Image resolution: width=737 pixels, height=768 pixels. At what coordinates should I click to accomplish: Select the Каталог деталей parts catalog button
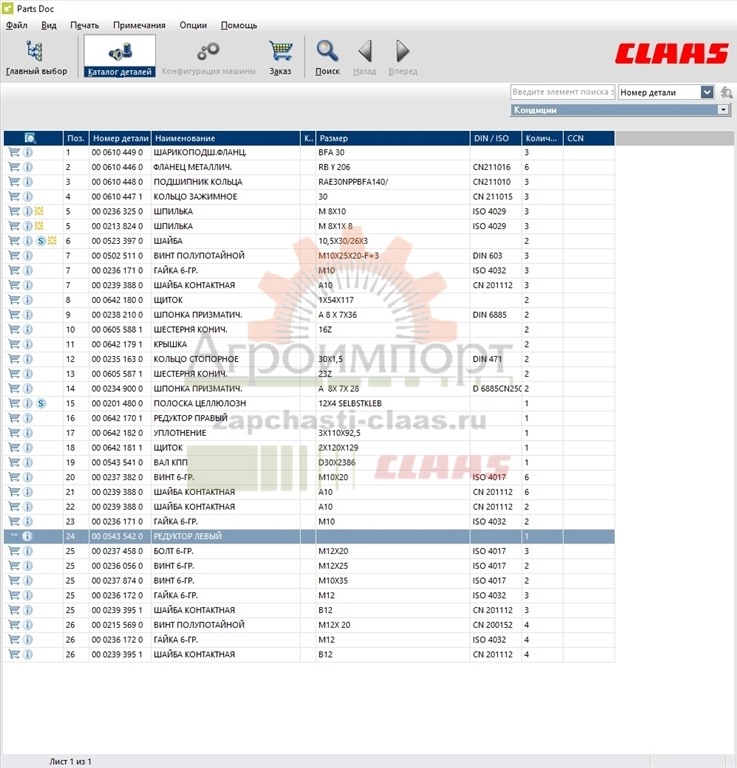[119, 56]
